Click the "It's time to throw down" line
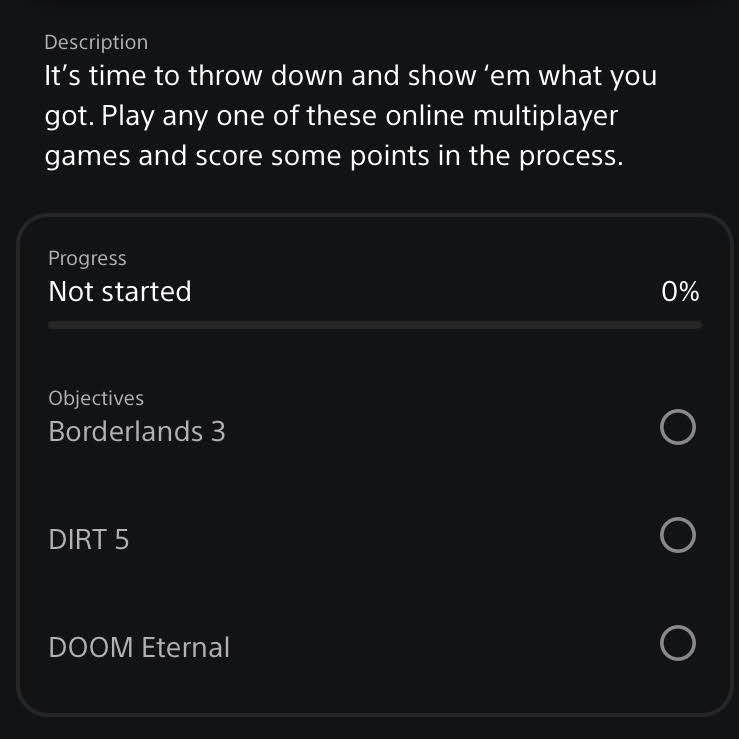 [x=200, y=76]
